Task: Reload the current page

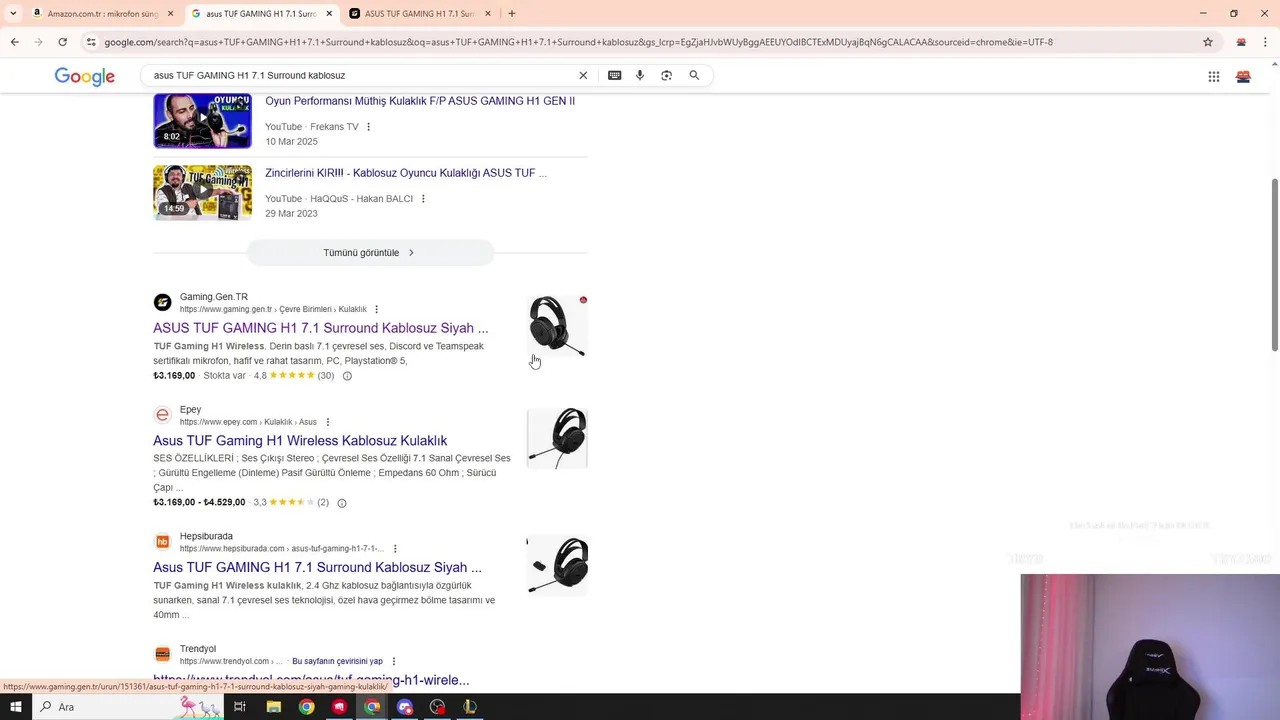Action: [x=62, y=42]
